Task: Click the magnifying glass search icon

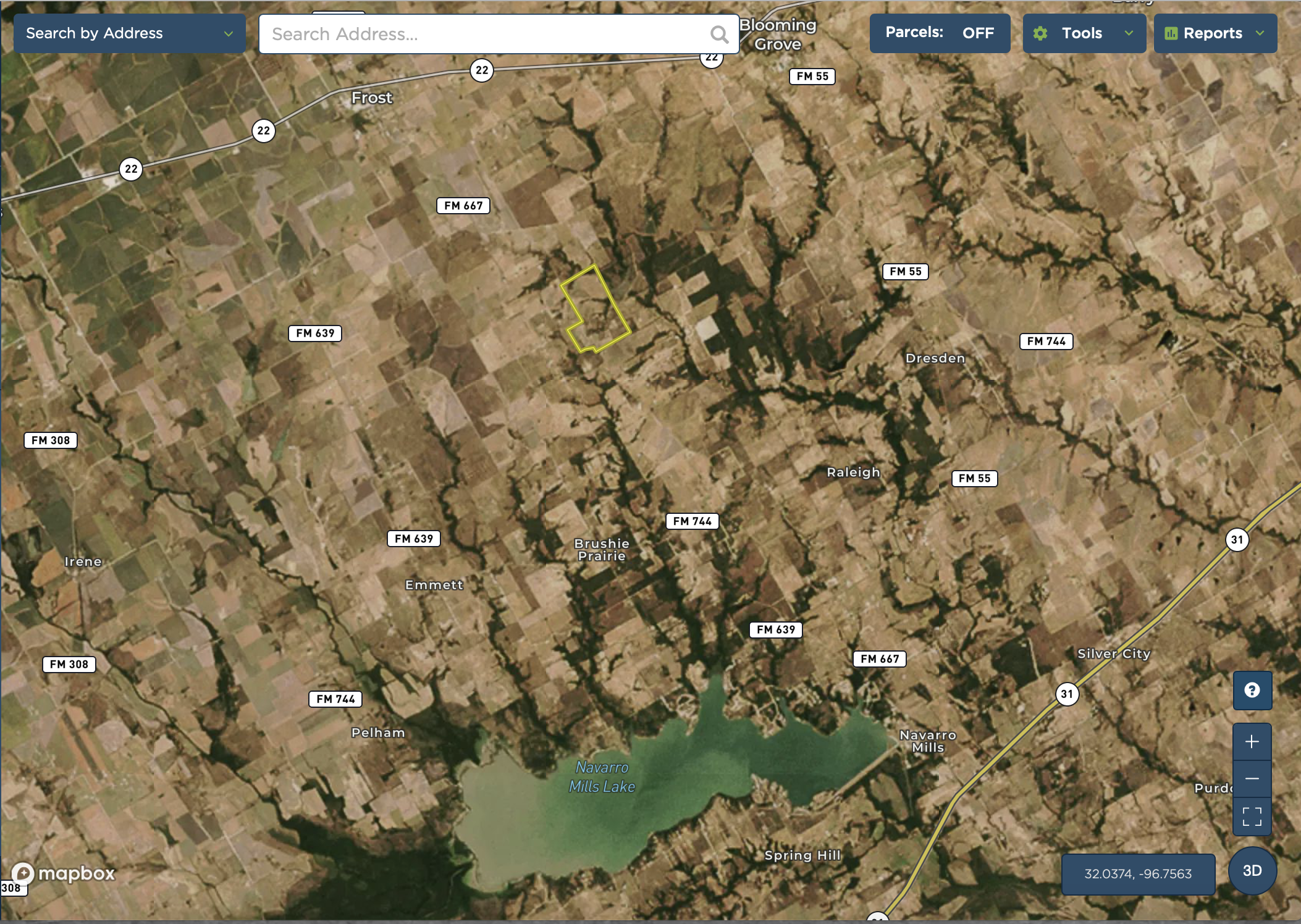Action: click(718, 34)
